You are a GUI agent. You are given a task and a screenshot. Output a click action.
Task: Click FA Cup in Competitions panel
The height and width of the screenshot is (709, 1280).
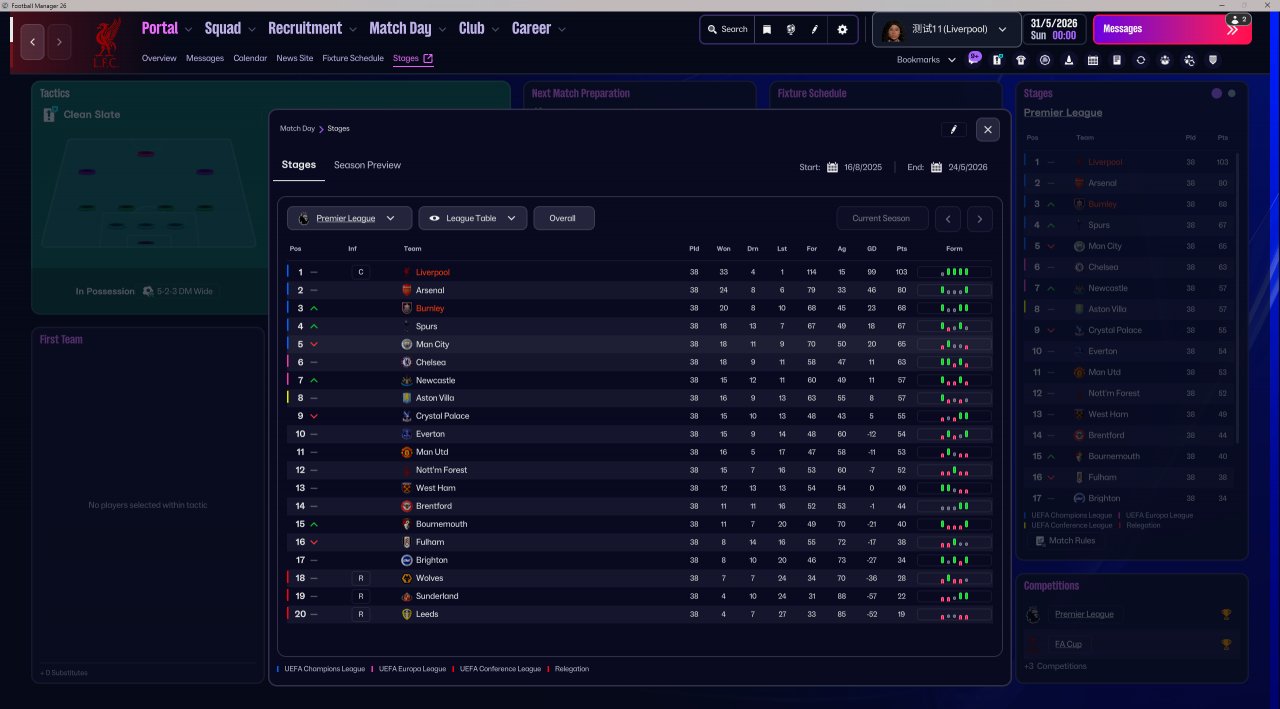1068,644
